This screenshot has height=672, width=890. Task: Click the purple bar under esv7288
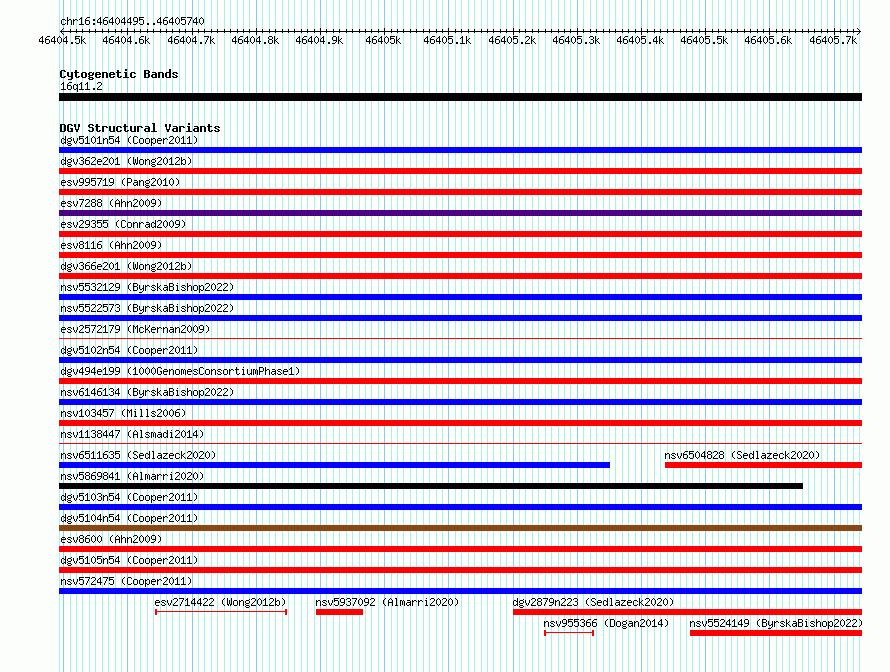pyautogui.click(x=460, y=213)
